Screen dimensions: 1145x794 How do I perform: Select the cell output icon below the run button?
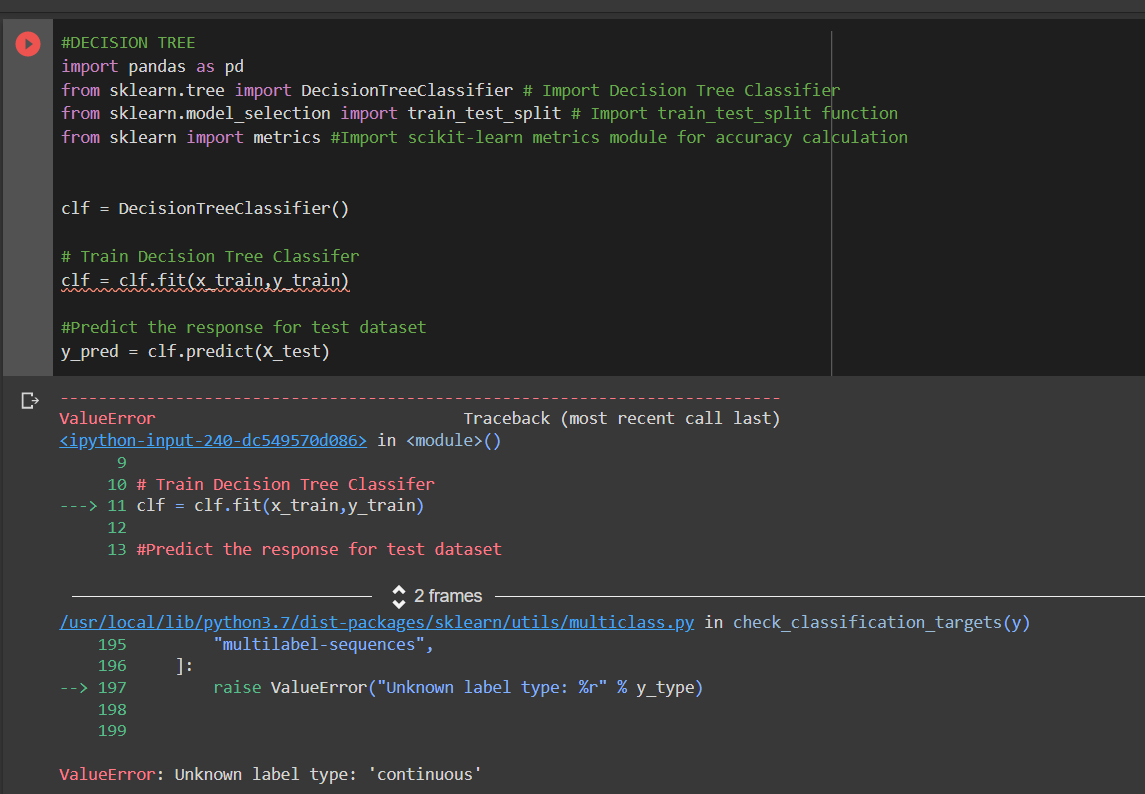point(29,398)
